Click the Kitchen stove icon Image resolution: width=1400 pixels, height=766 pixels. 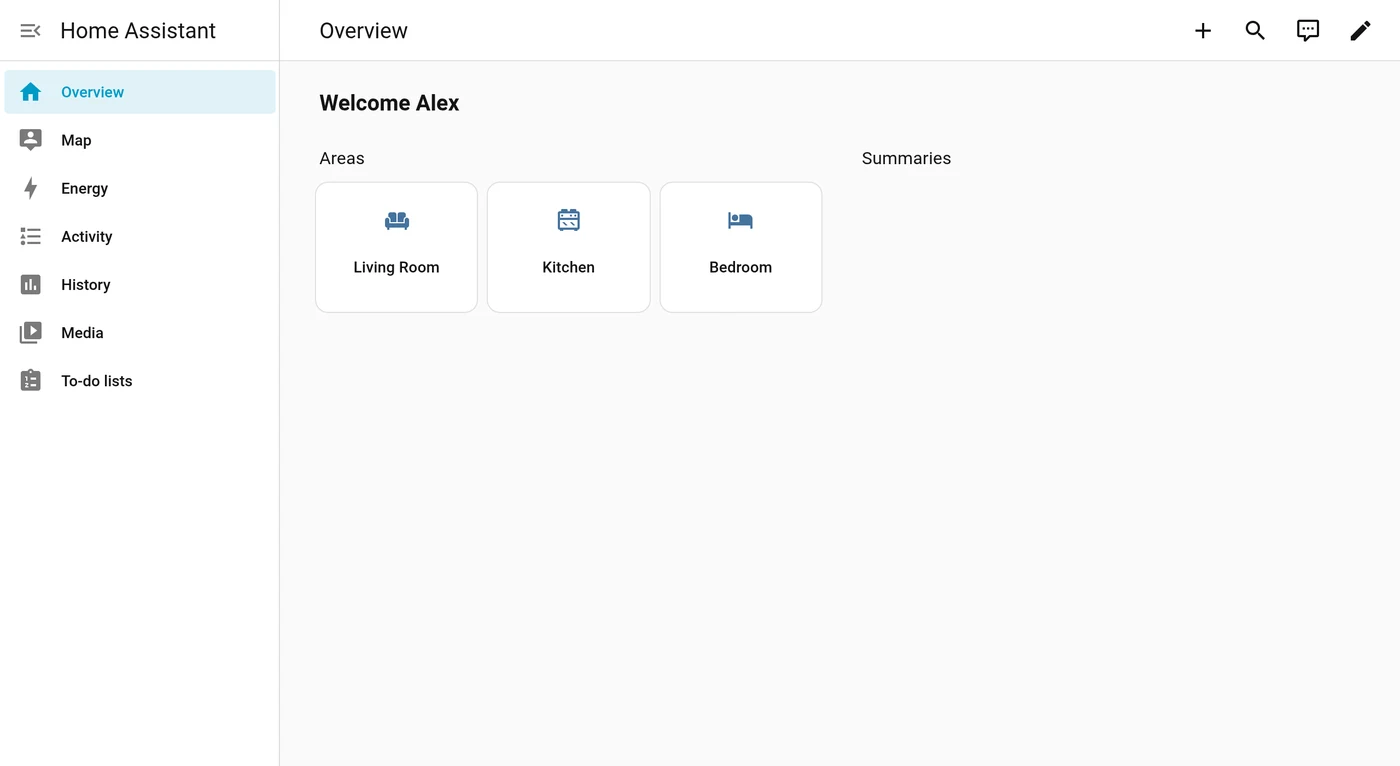coord(569,220)
